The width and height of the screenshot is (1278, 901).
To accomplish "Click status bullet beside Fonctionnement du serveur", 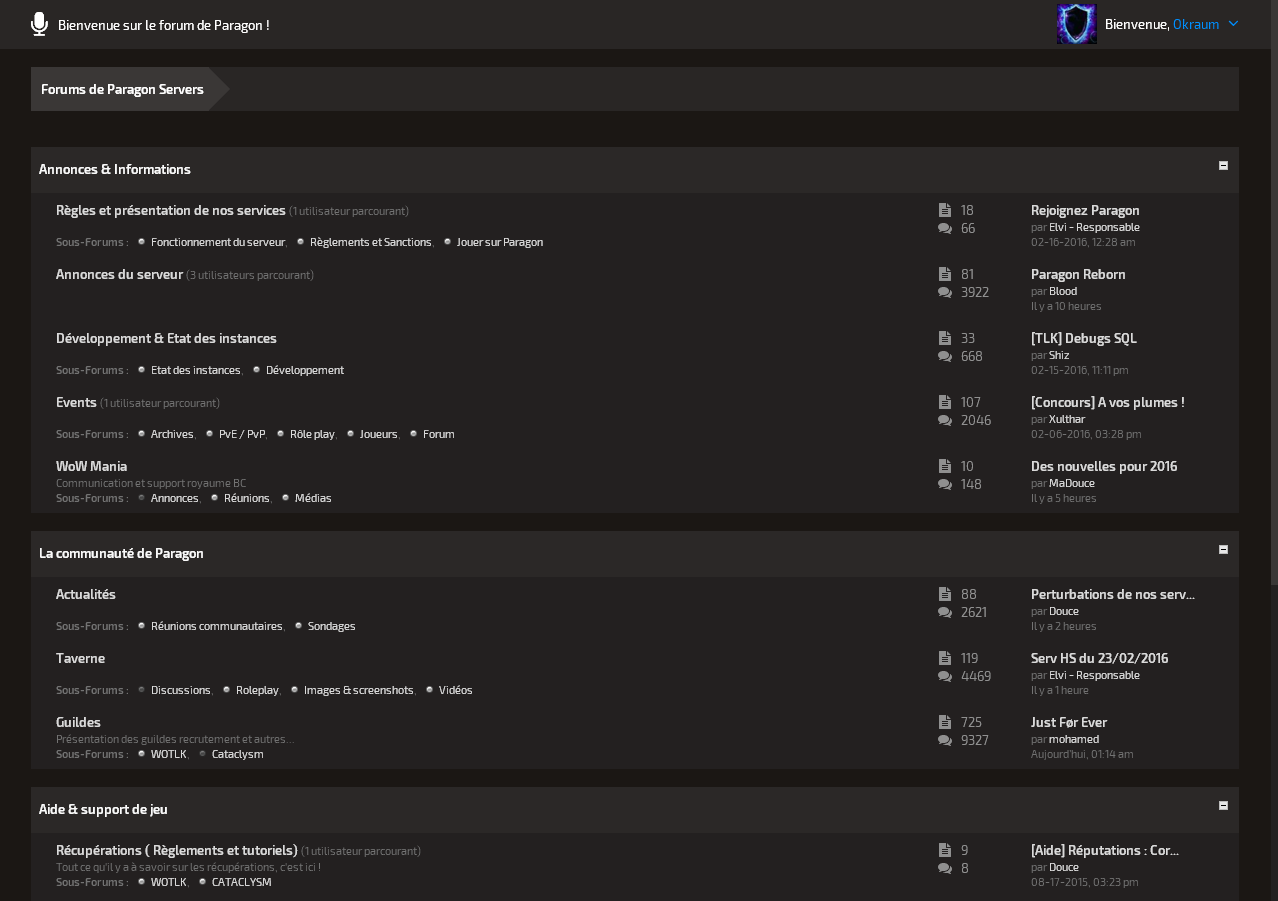I will click(x=142, y=242).
